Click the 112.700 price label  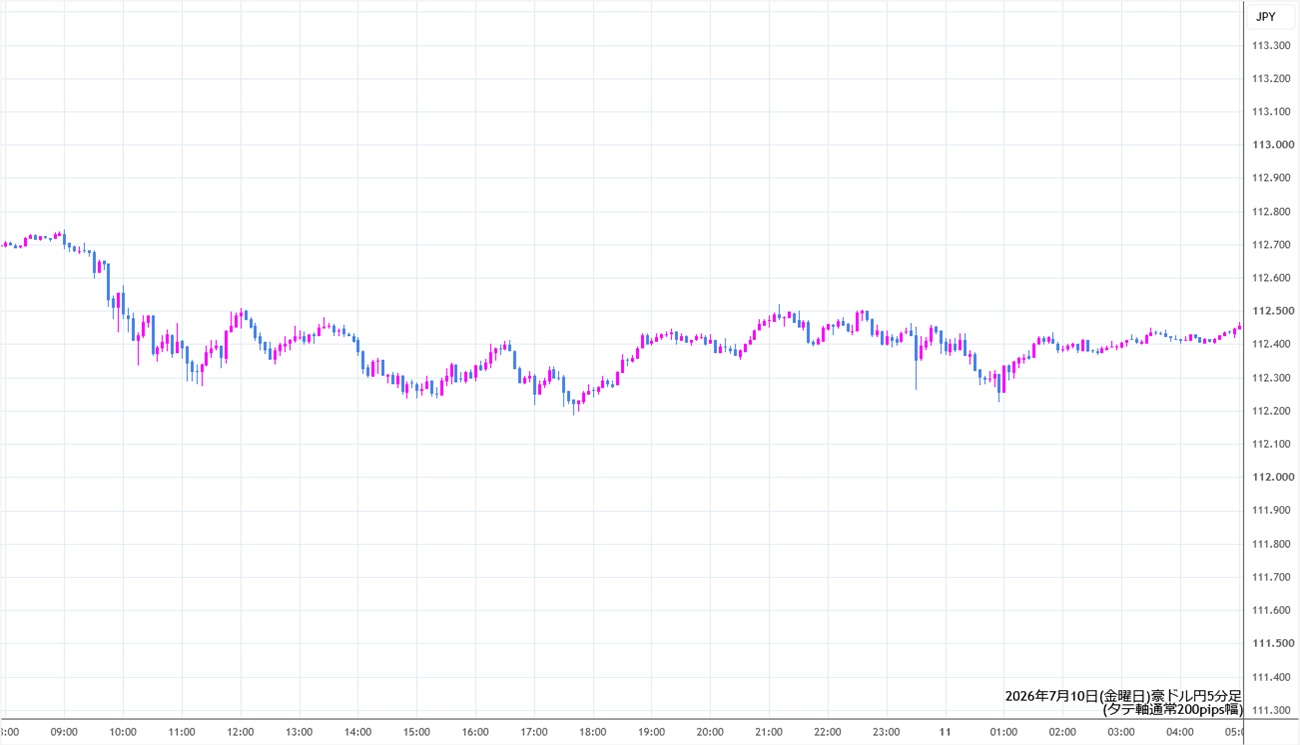click(1270, 245)
